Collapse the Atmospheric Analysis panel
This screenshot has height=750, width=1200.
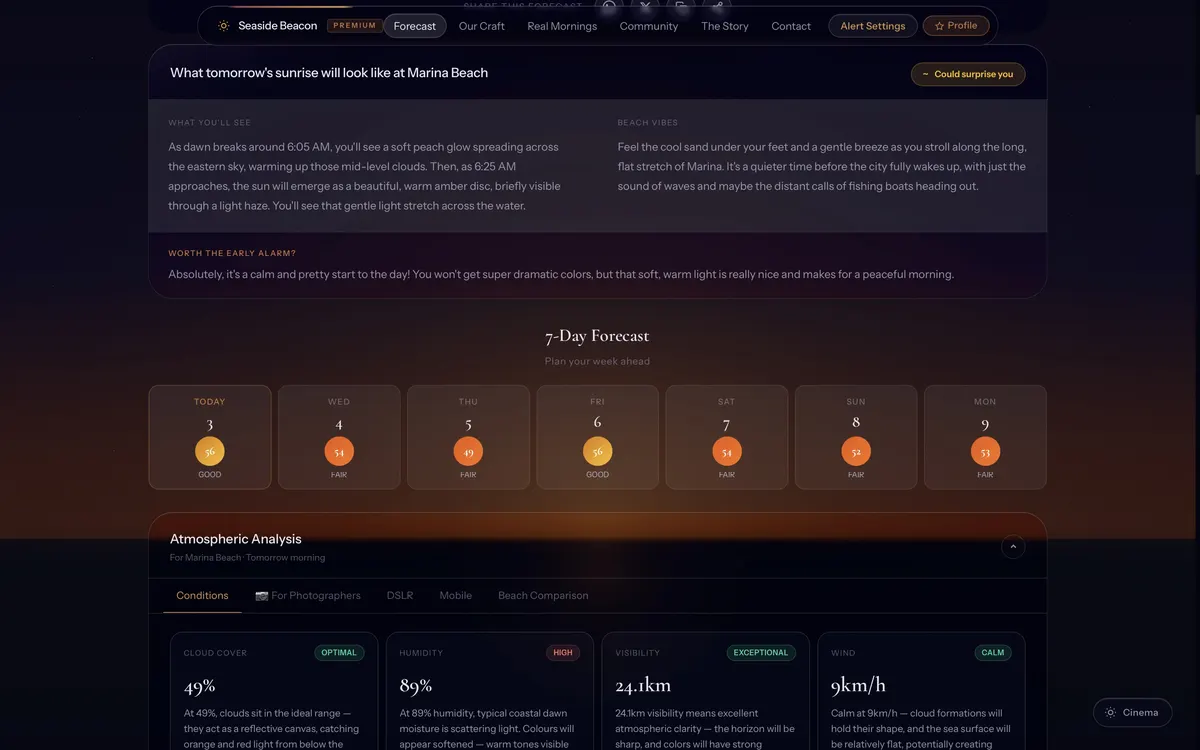pos(1013,546)
